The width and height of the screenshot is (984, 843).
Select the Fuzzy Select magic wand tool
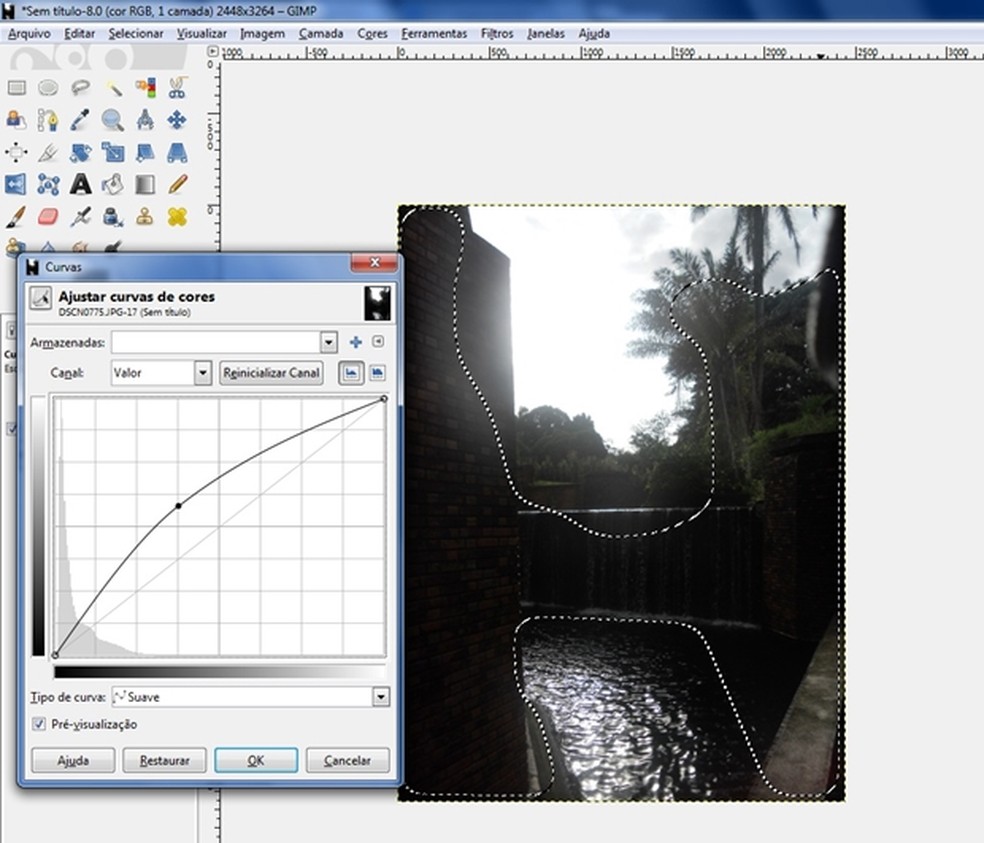[113, 88]
